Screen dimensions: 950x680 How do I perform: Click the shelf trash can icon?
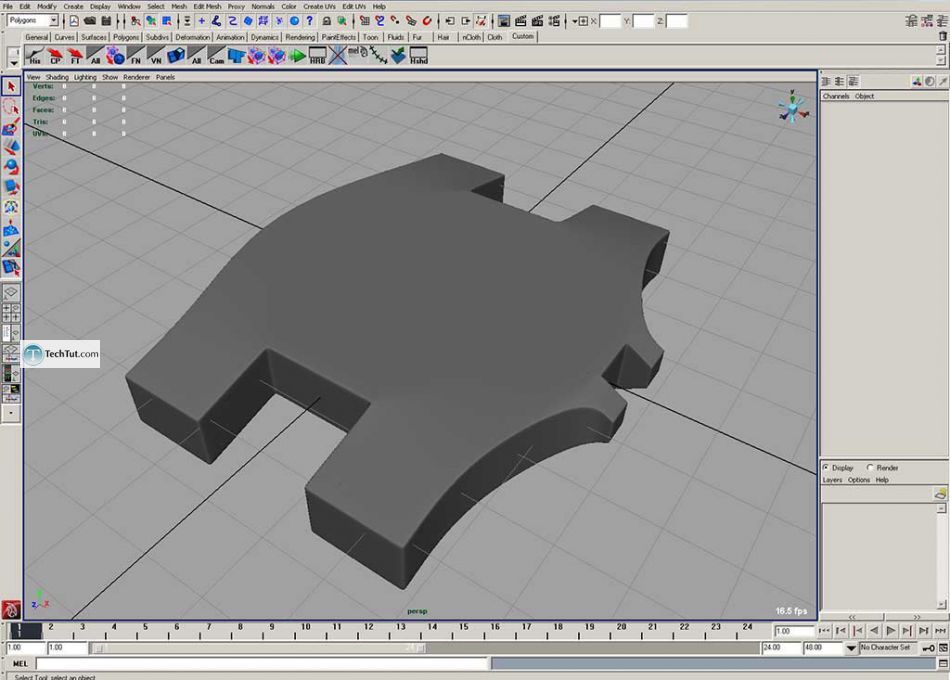coord(942,36)
